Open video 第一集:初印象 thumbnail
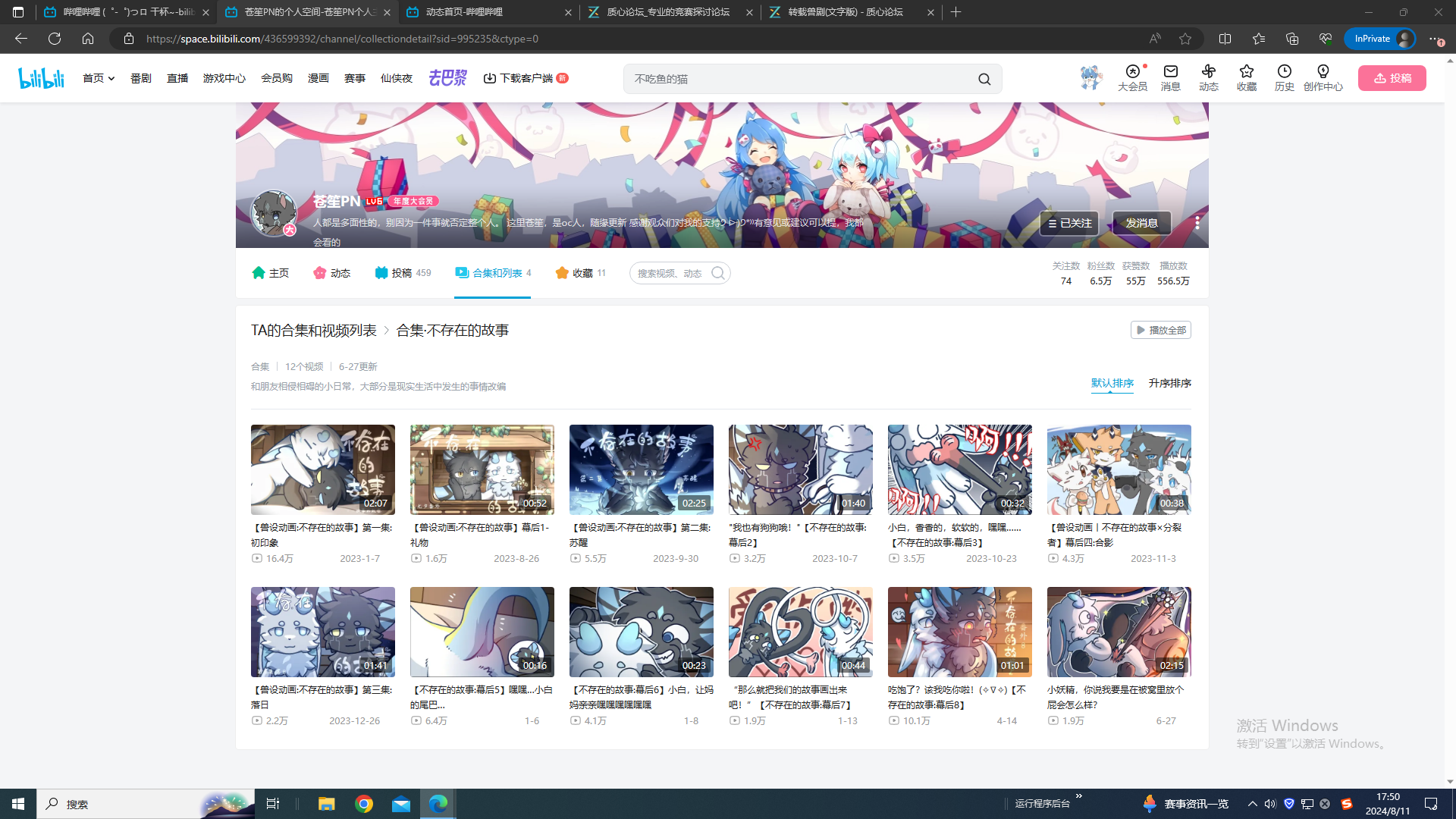Screen dimensions: 1456x819 point(323,469)
